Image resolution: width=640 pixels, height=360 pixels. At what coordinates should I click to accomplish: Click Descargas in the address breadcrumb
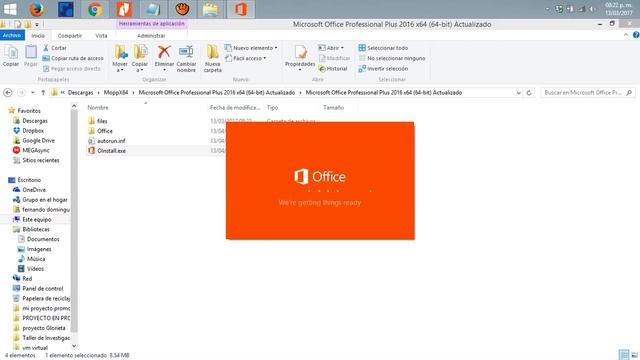[x=80, y=93]
